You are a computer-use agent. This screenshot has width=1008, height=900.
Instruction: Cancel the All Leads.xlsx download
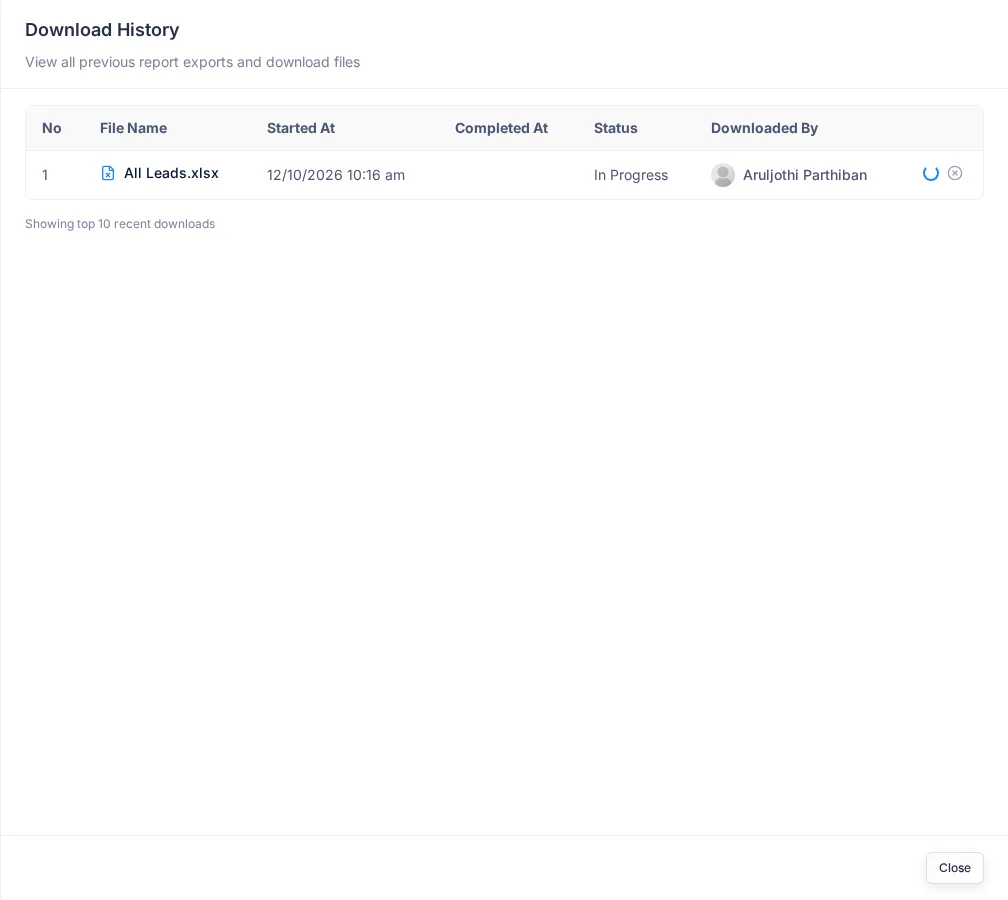(x=955, y=173)
